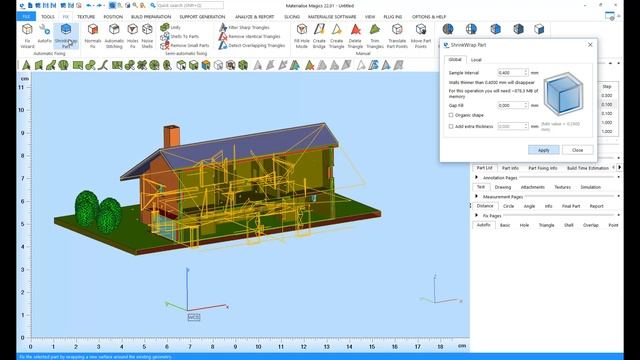Open the ANALYZE & REPORT tab

(x=255, y=17)
